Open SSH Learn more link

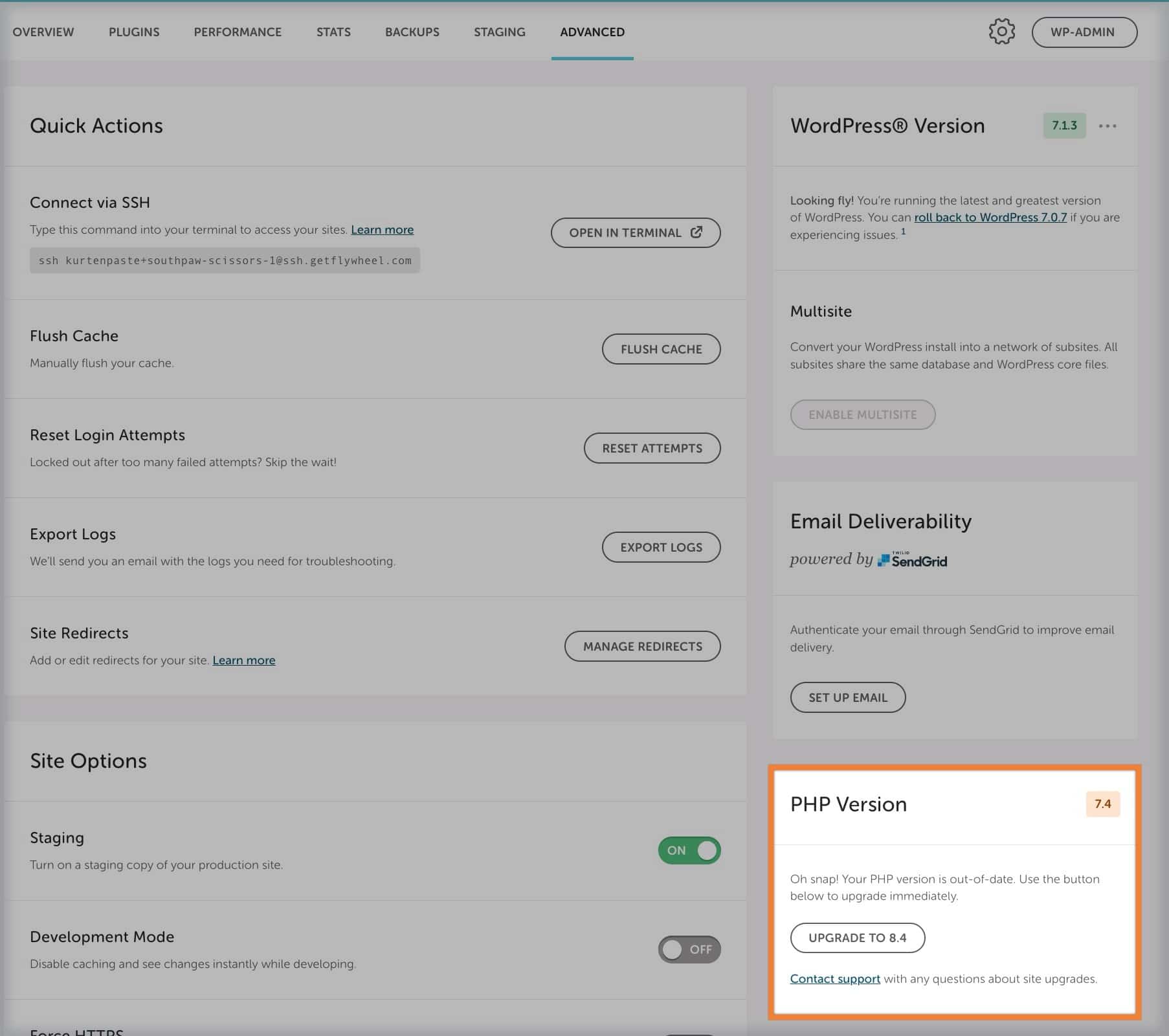pos(382,230)
